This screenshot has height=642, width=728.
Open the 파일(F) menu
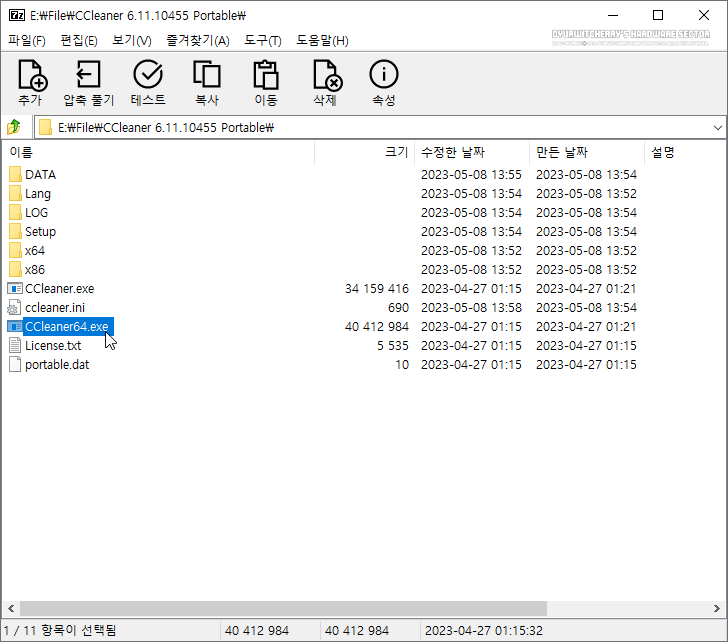click(27, 41)
